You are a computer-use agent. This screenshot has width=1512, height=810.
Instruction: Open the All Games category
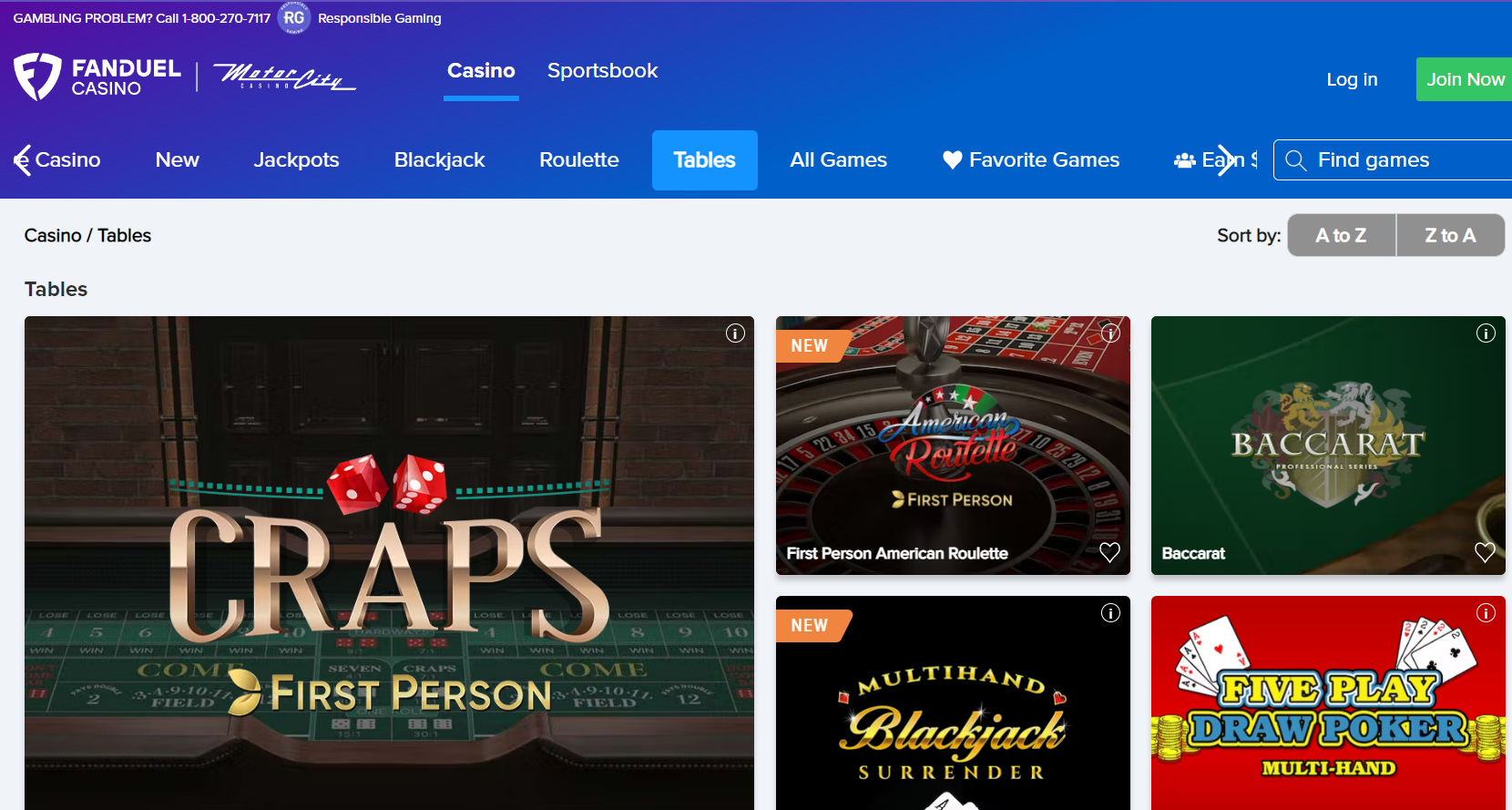pos(838,160)
